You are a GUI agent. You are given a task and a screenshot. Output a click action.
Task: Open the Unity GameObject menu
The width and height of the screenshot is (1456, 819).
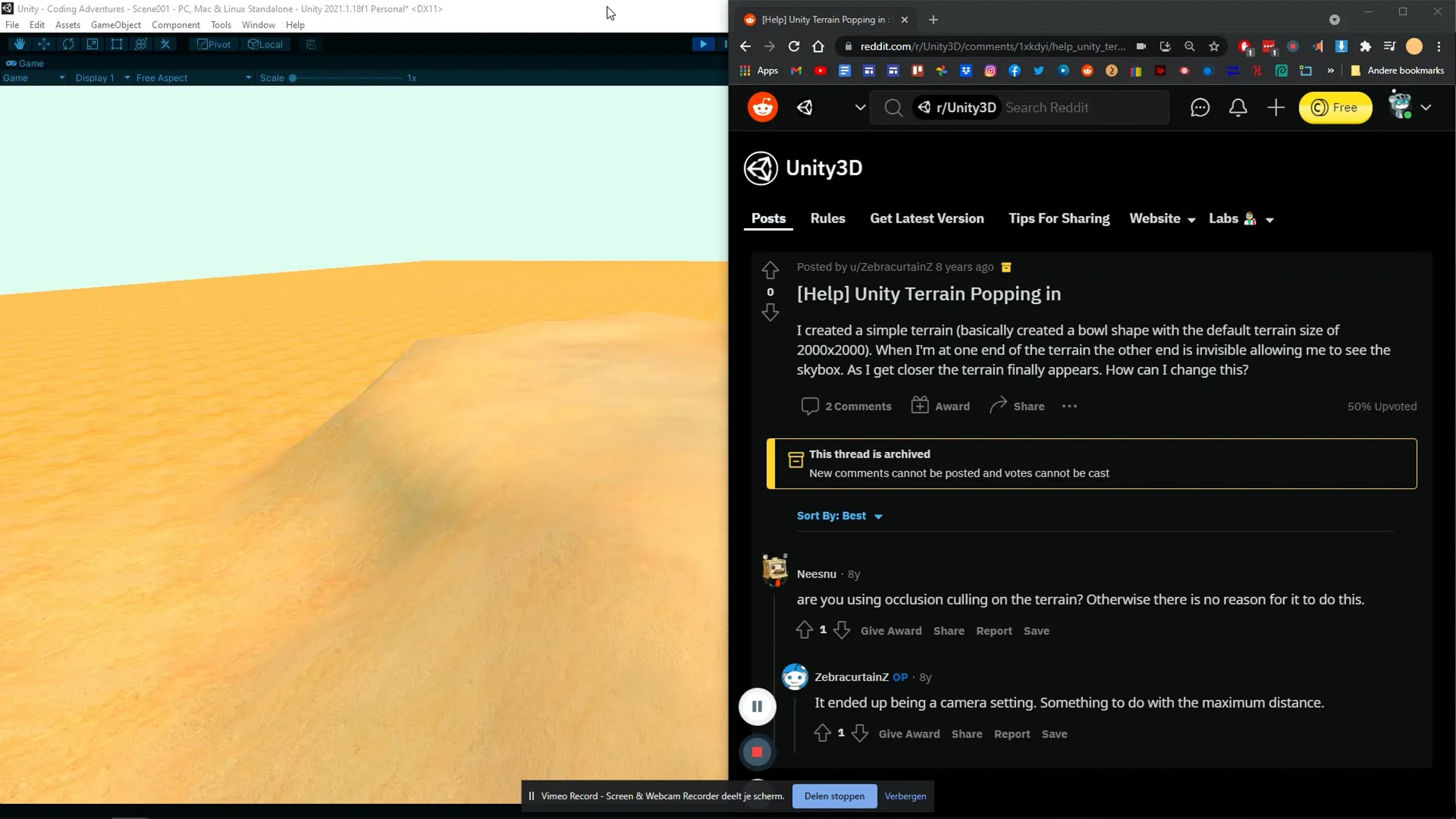click(x=116, y=25)
